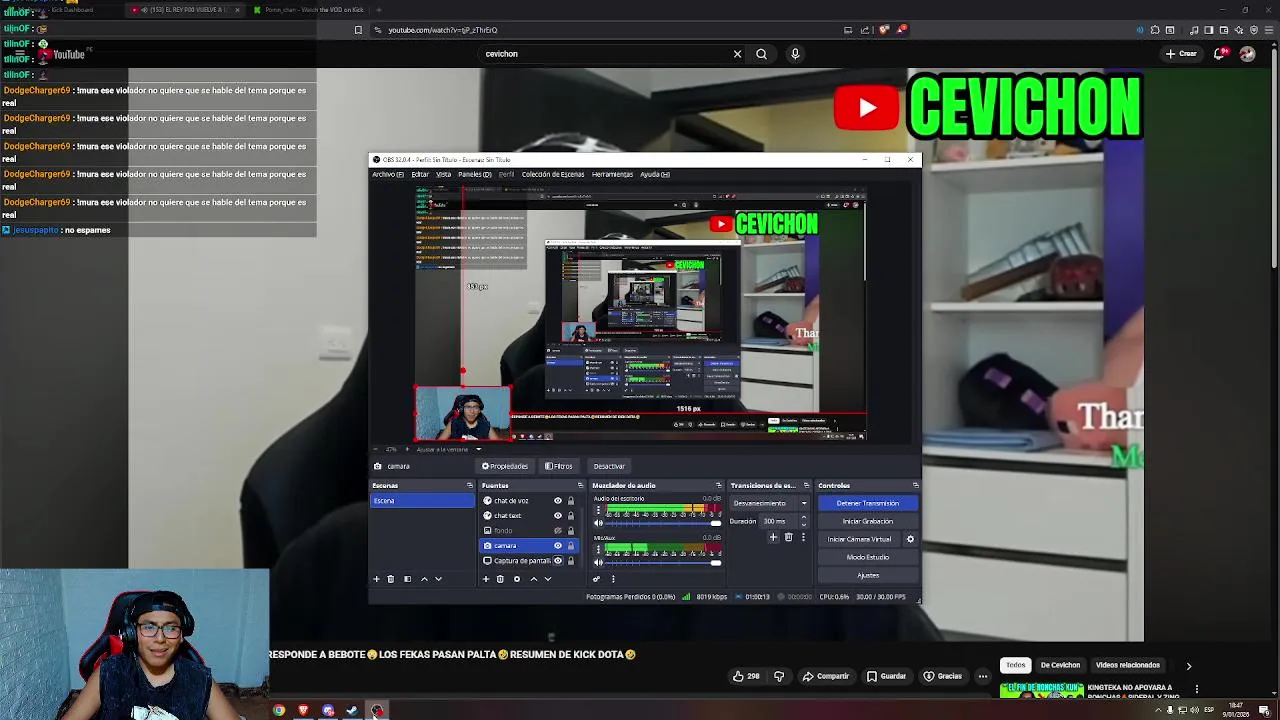Image resolution: width=1280 pixels, height=720 pixels.
Task: Open Archivo menu in OBS
Action: click(388, 174)
